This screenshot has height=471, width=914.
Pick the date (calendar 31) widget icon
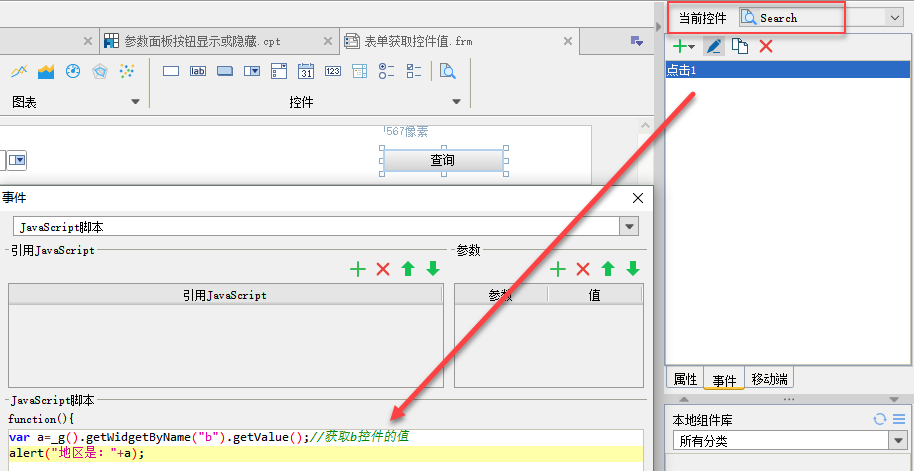306,71
